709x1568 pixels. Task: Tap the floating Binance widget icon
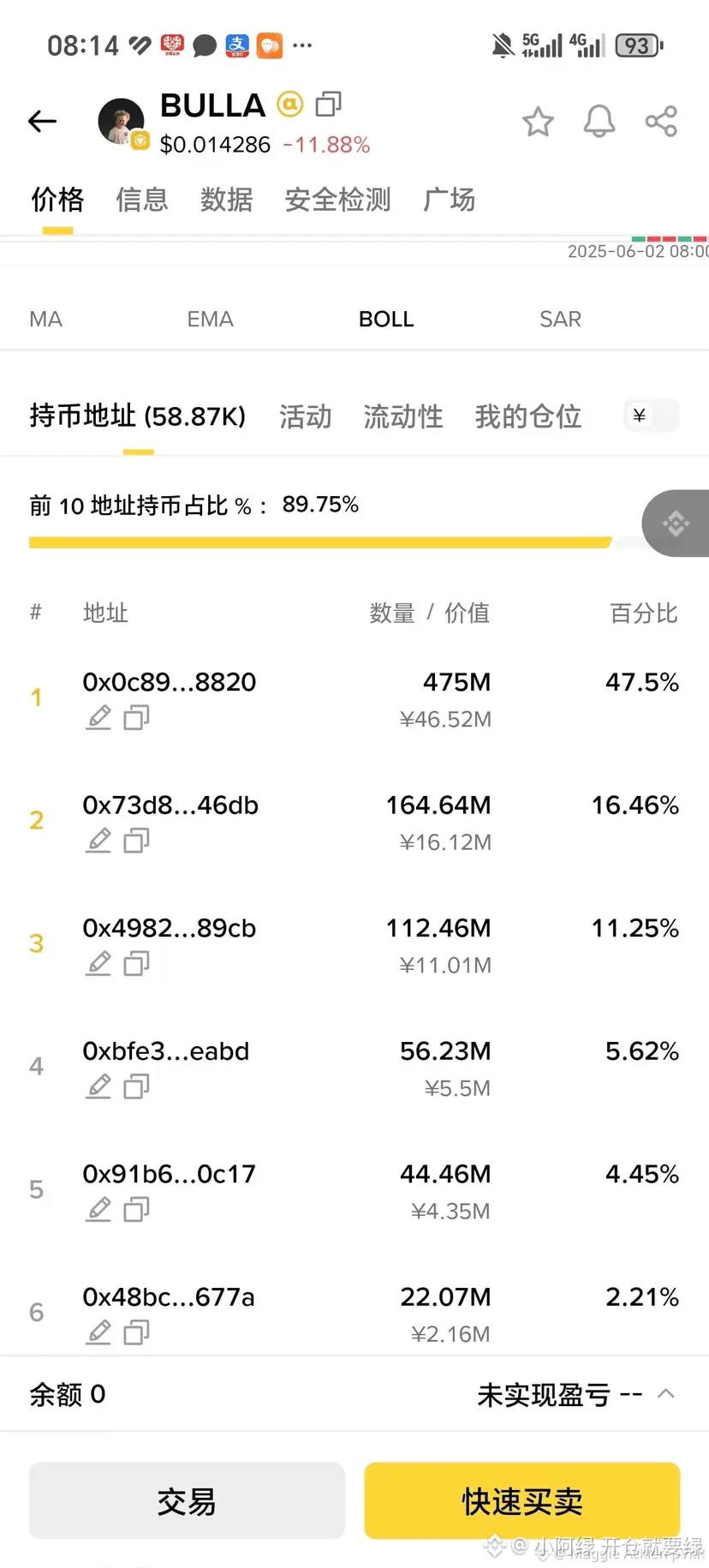point(676,523)
